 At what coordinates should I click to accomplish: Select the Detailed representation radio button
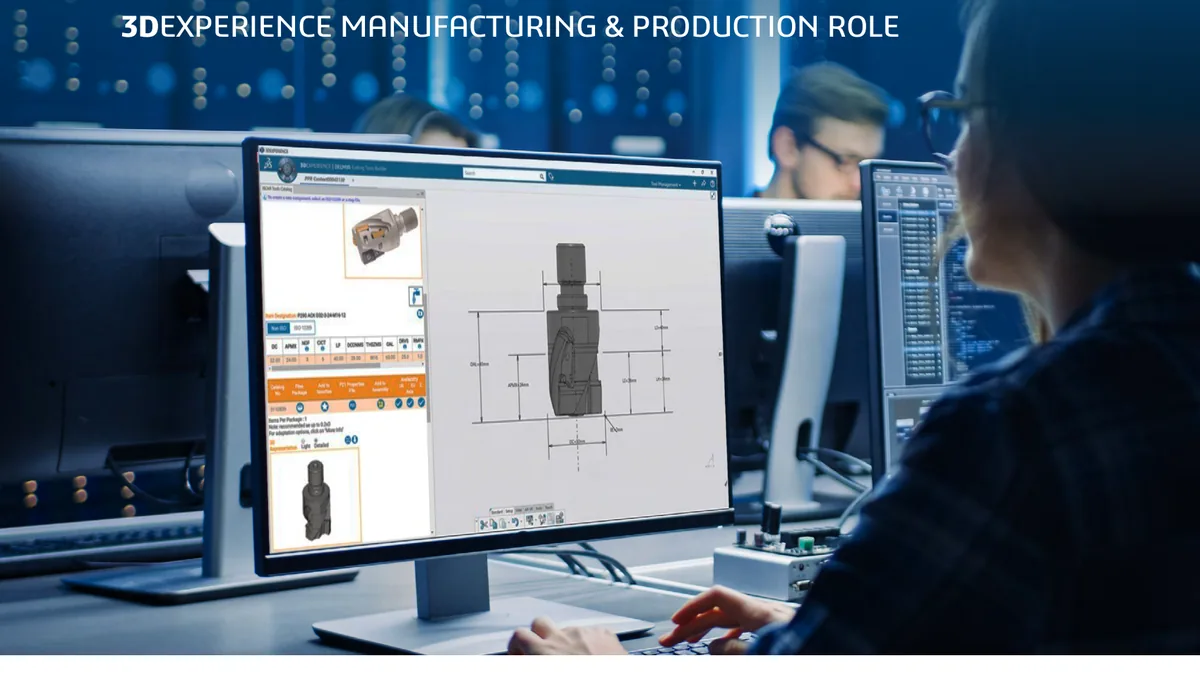coord(316,440)
